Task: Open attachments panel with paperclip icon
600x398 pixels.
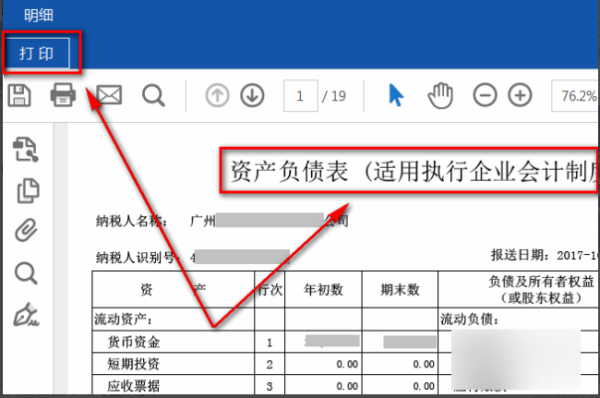Action: [26, 230]
